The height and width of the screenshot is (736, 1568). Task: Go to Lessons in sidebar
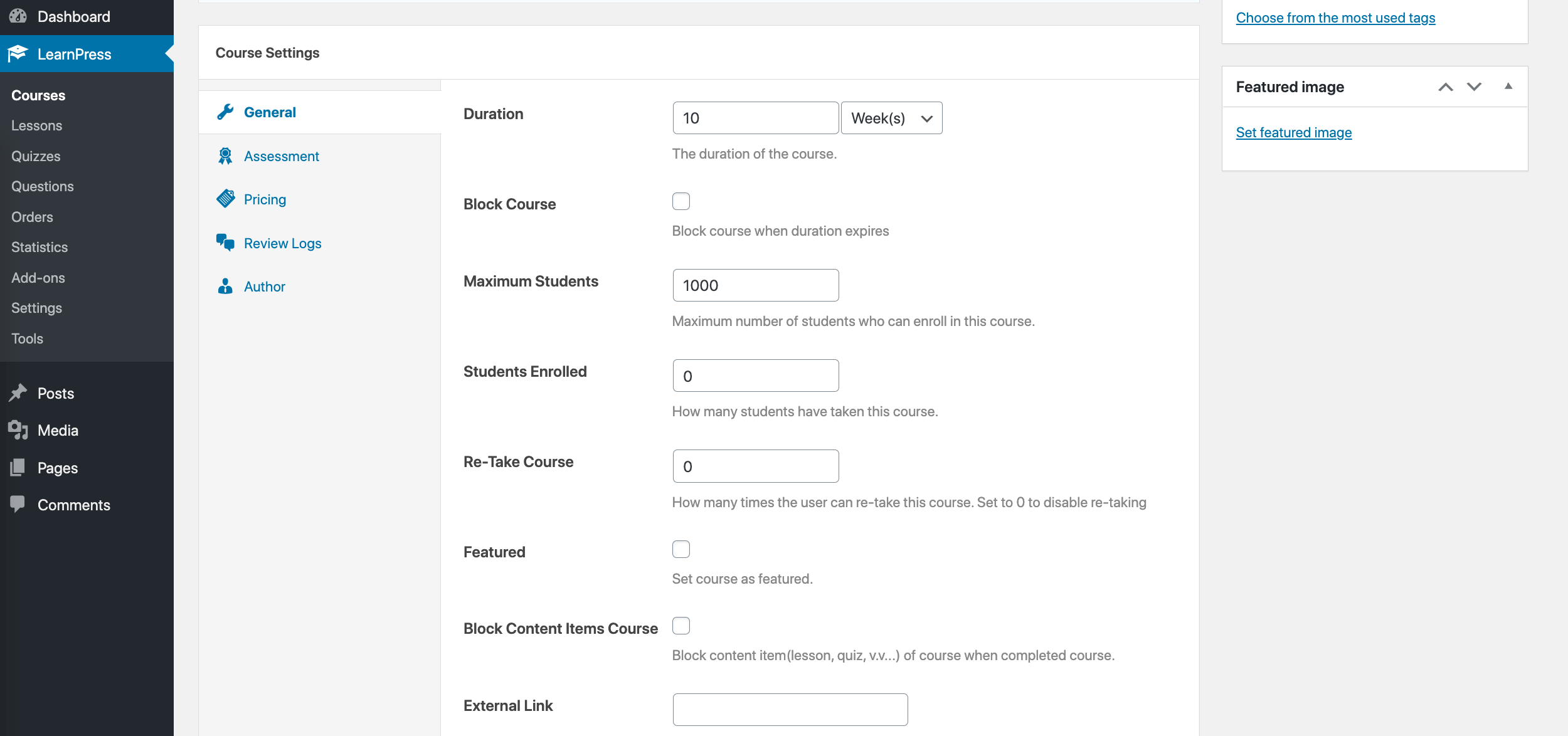click(x=87, y=125)
